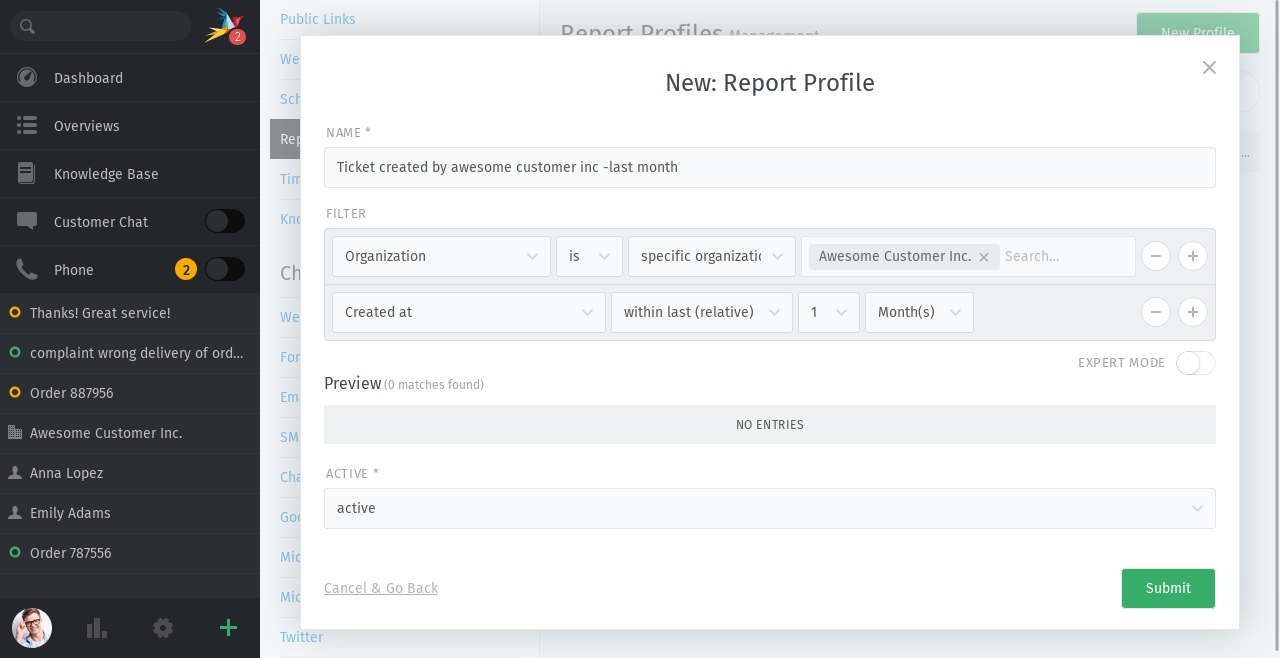Click the Overviews list icon
Viewport: 1280px width, 658px height.
click(27, 126)
